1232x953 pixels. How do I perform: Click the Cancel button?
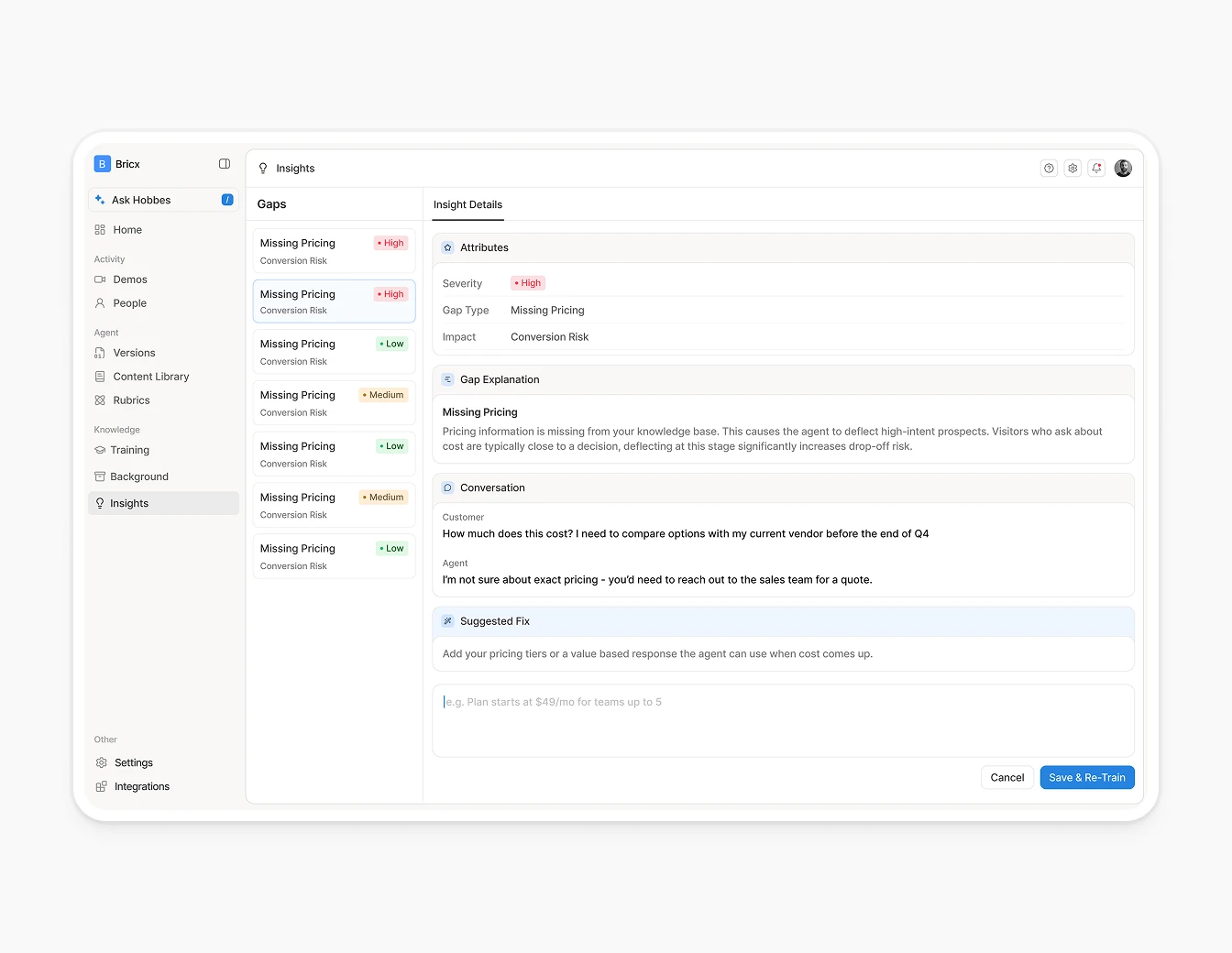[1006, 777]
